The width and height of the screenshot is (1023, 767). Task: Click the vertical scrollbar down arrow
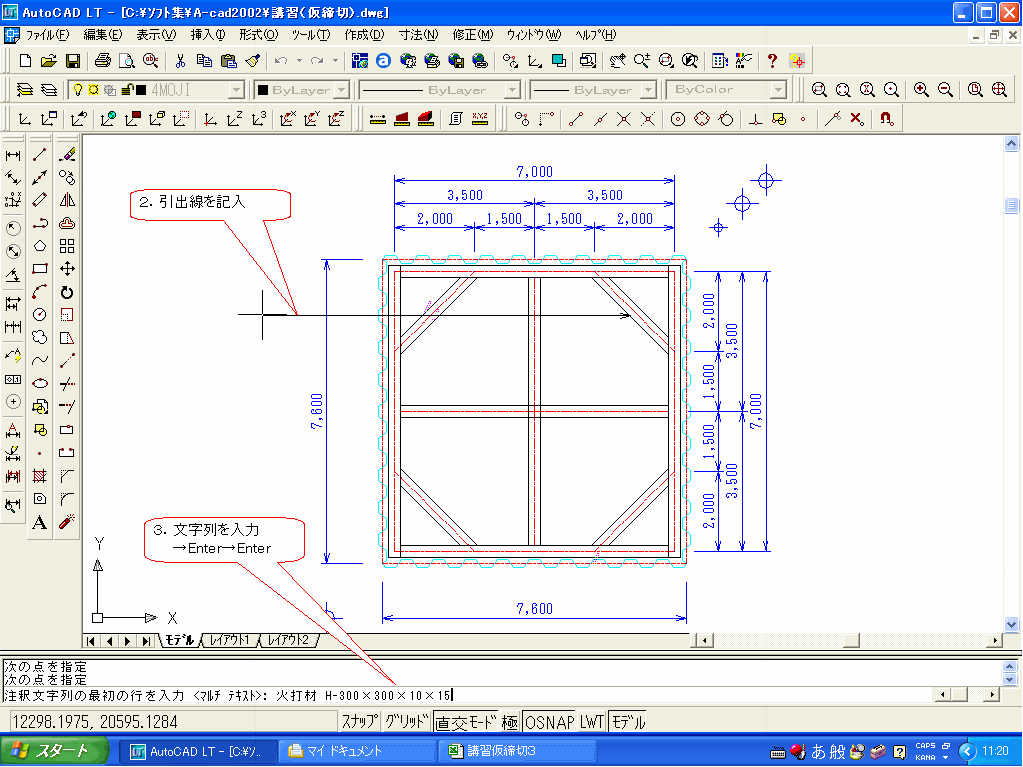tap(1011, 623)
